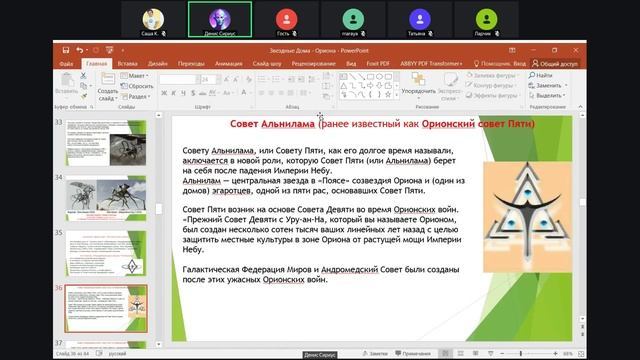
Task: Switch to reading view icon
Action: coord(476,353)
